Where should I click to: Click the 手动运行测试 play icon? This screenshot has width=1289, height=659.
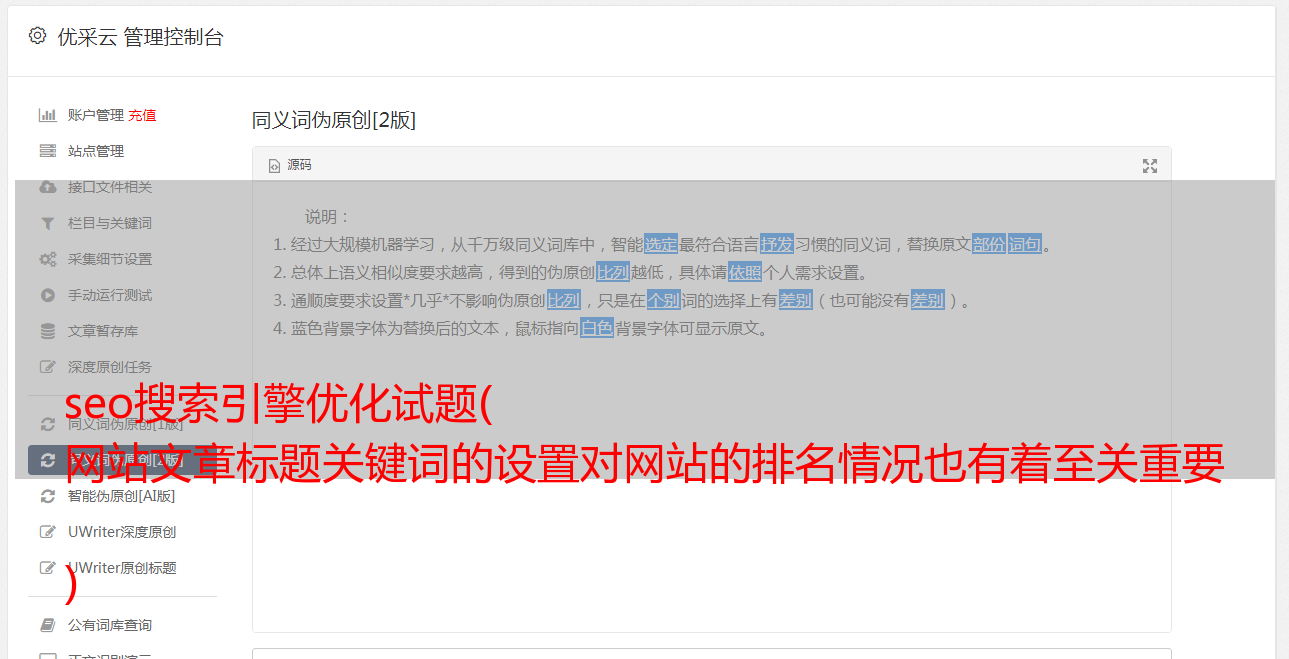(x=47, y=295)
